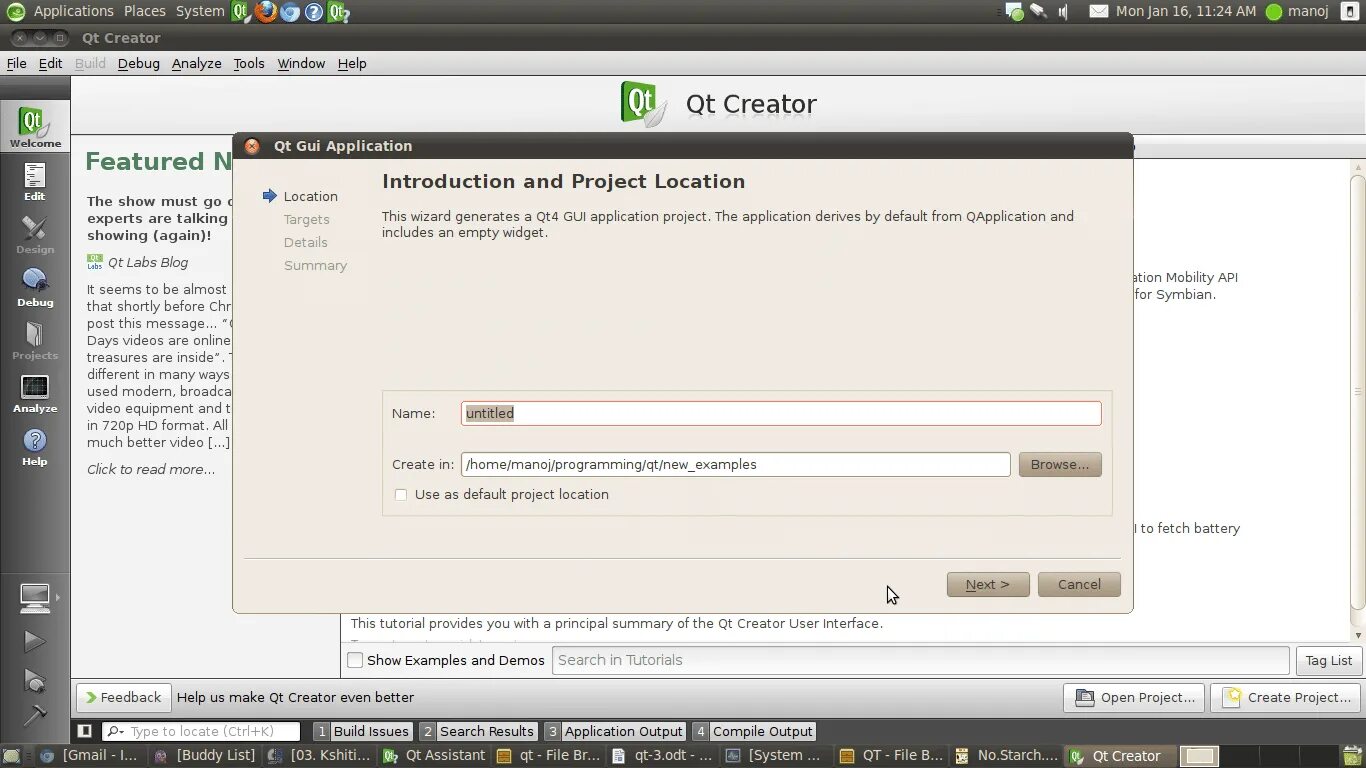The height and width of the screenshot is (768, 1366).
Task: Switch to Buddy List in taskbar
Action: 204,756
